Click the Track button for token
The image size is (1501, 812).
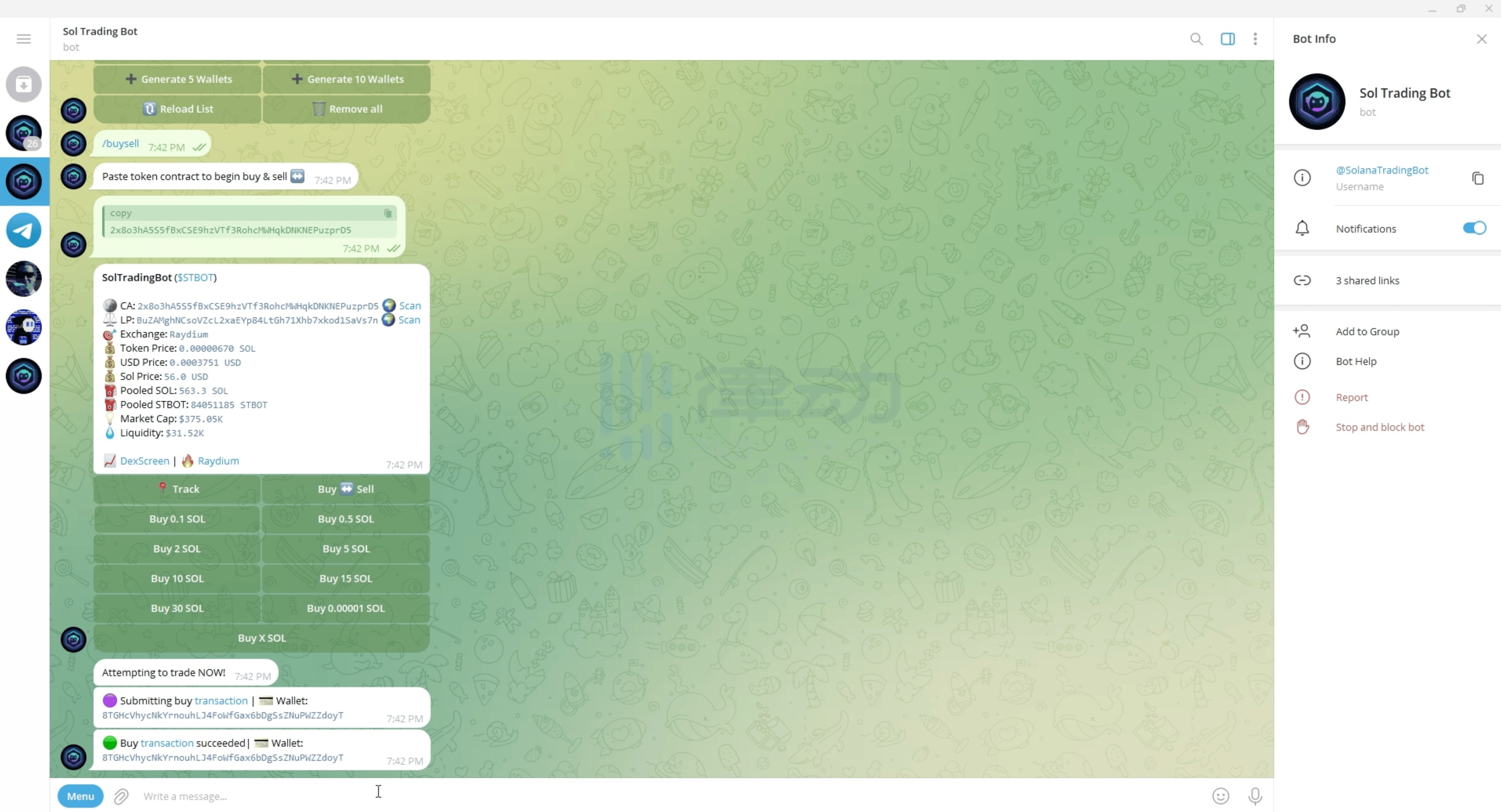177,489
